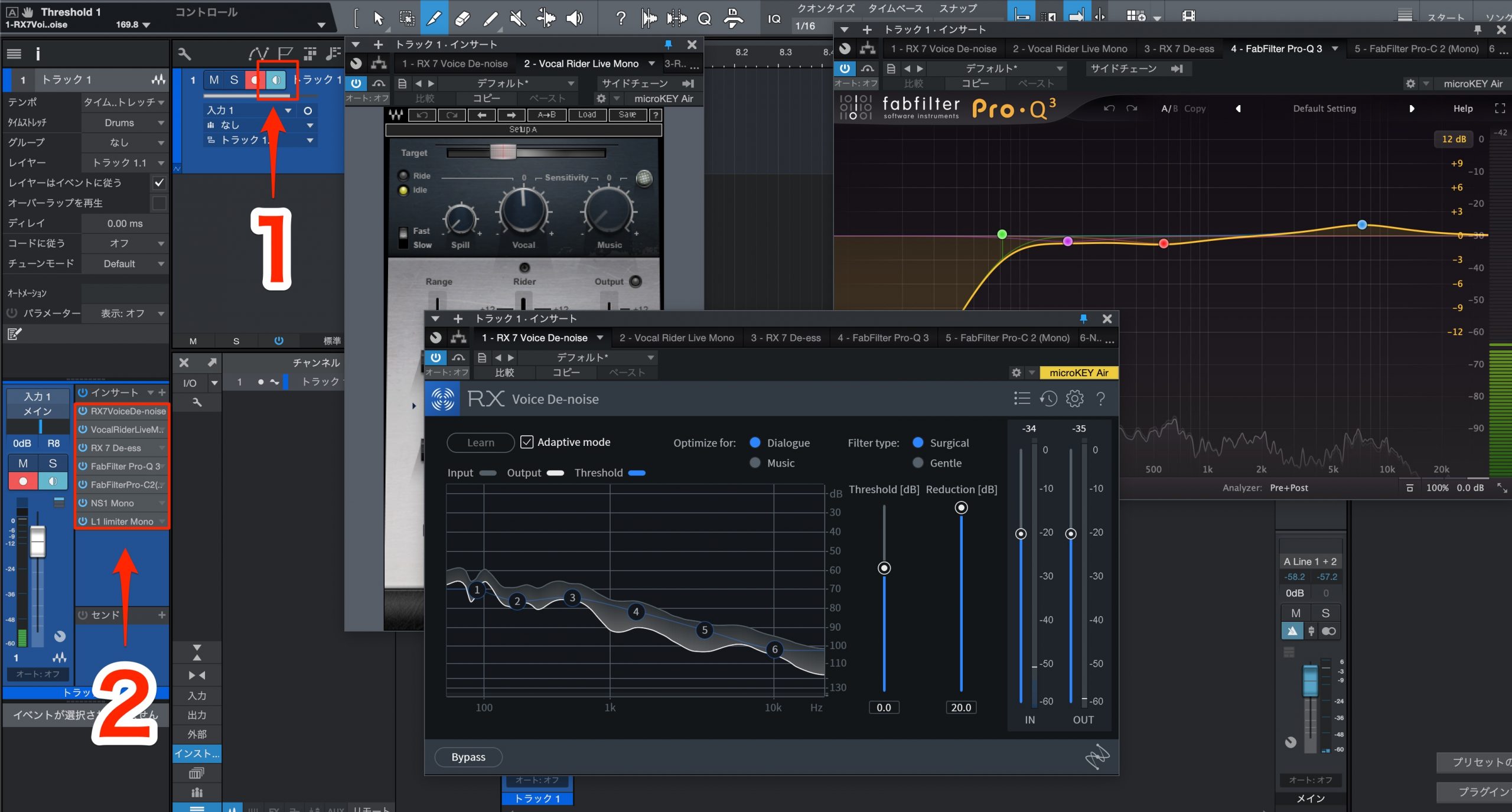Click コピー button in RX insert window
Image resolution: width=1512 pixels, height=812 pixels.
point(566,373)
